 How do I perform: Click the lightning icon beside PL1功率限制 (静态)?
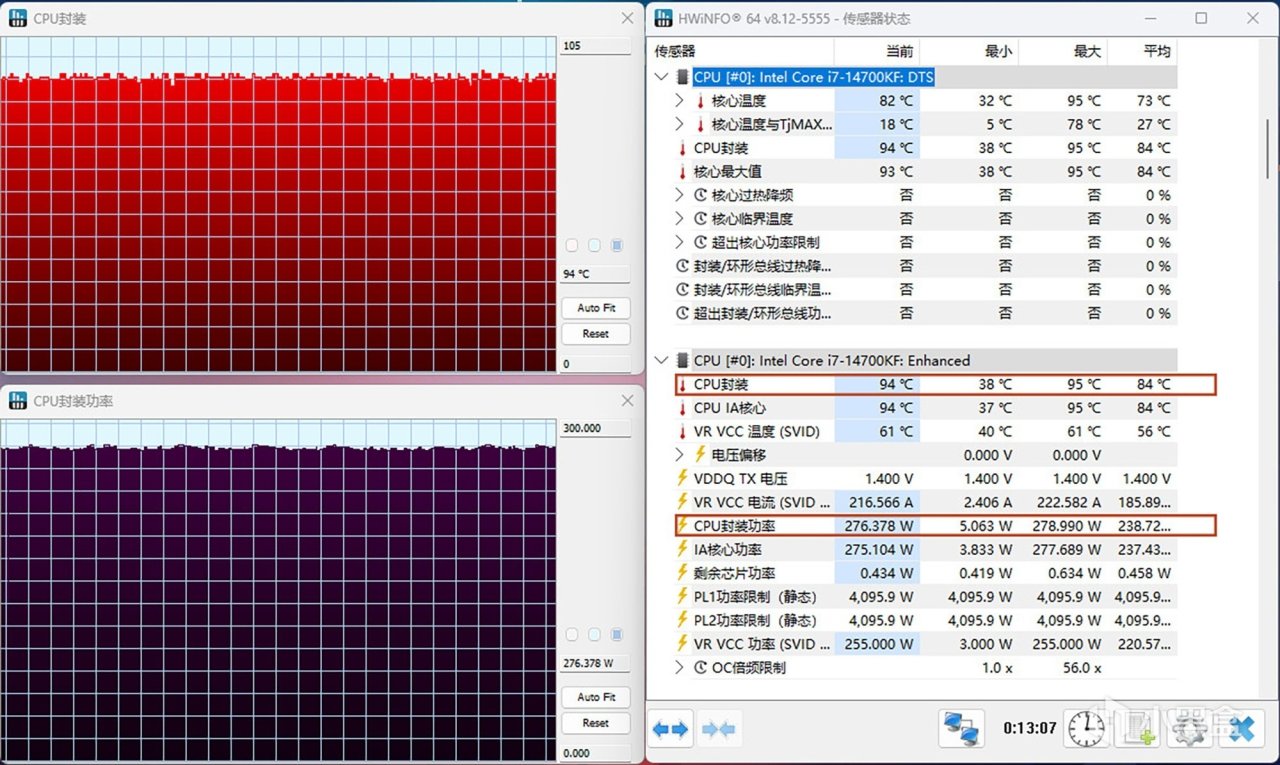coord(683,597)
